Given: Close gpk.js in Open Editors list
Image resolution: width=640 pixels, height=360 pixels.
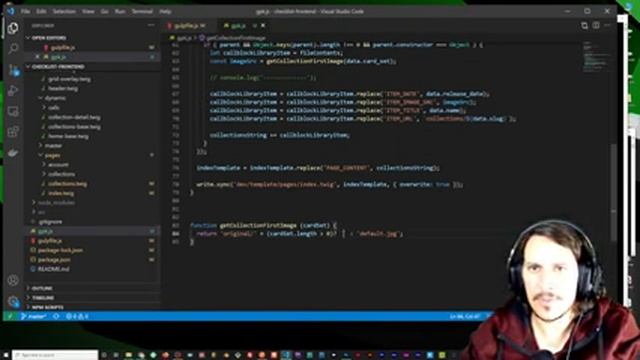Looking at the screenshot, I should click(x=38, y=57).
